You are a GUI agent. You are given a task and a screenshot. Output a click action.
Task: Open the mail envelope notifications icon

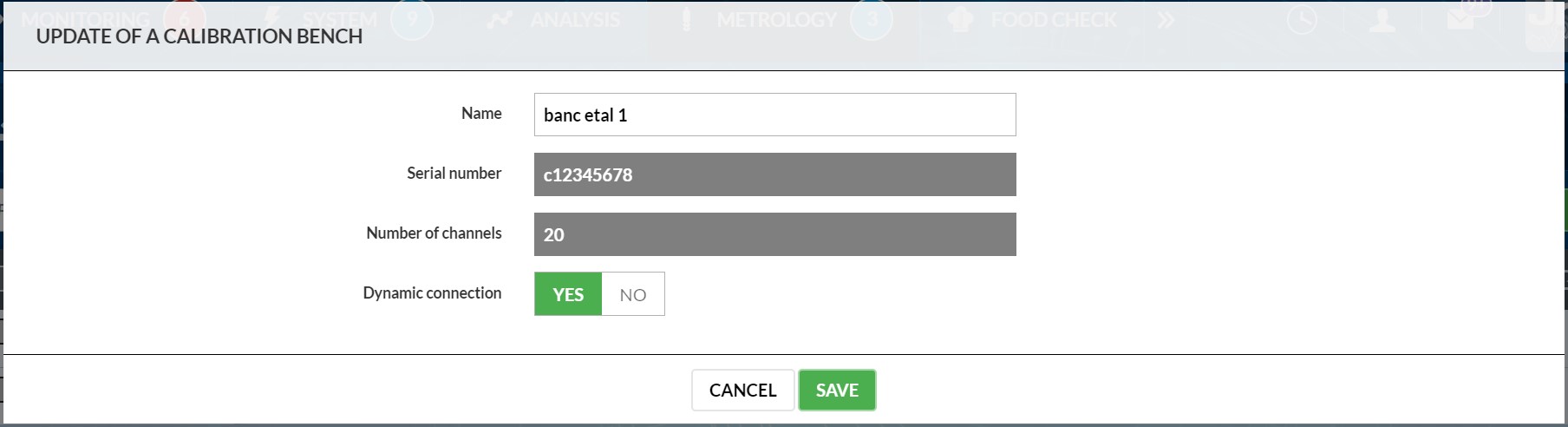tap(1461, 17)
